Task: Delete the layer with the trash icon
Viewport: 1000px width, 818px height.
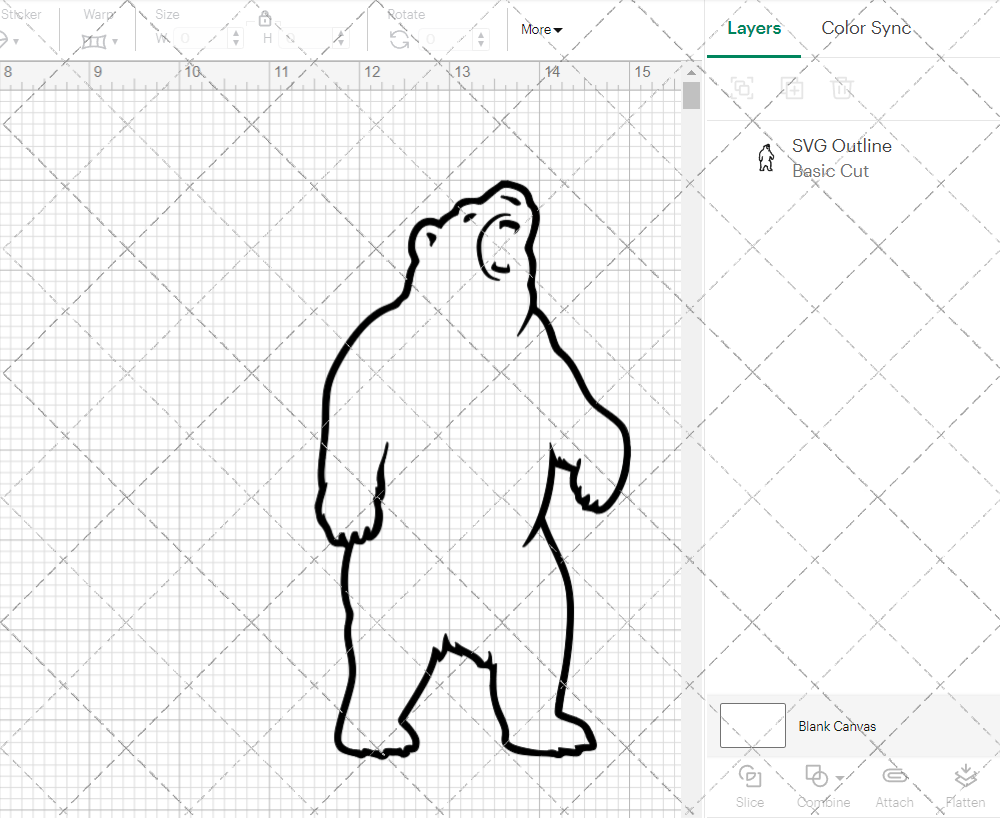Action: pos(842,88)
